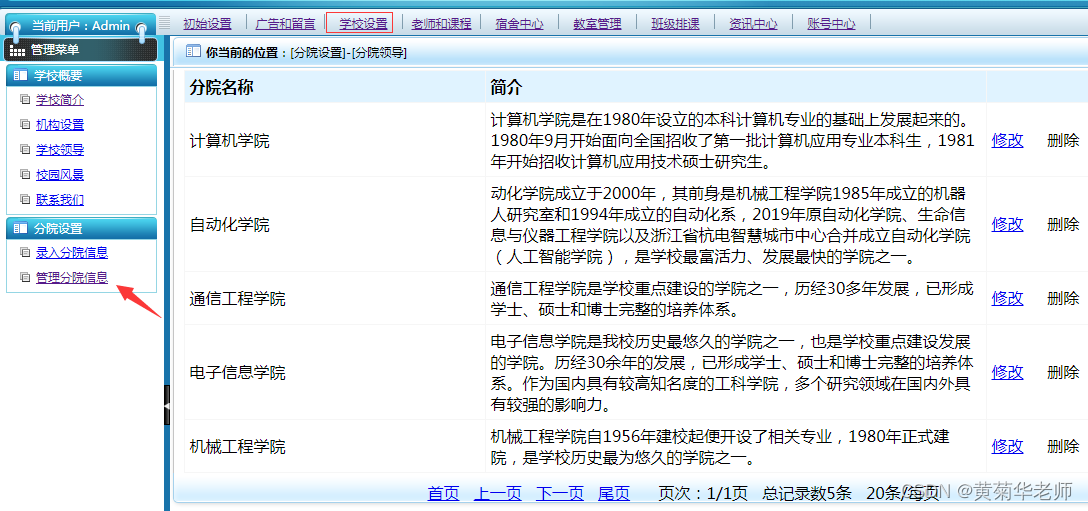Open the 学校设置 top menu
This screenshot has height=511, width=1088.
[362, 24]
